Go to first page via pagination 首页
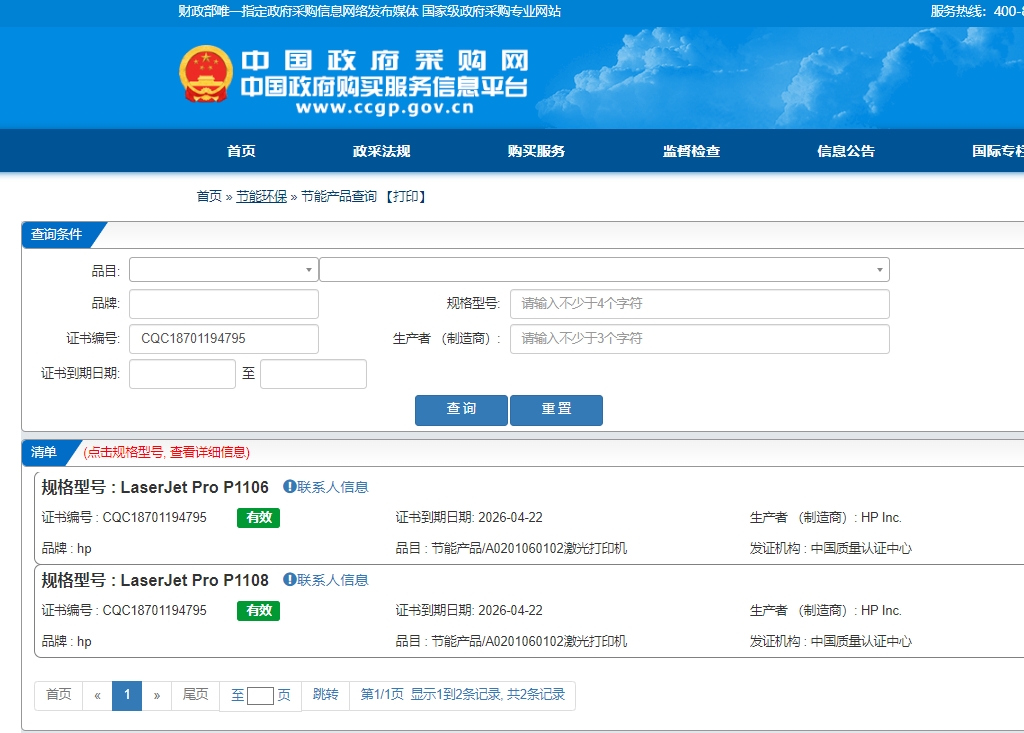 coord(59,694)
